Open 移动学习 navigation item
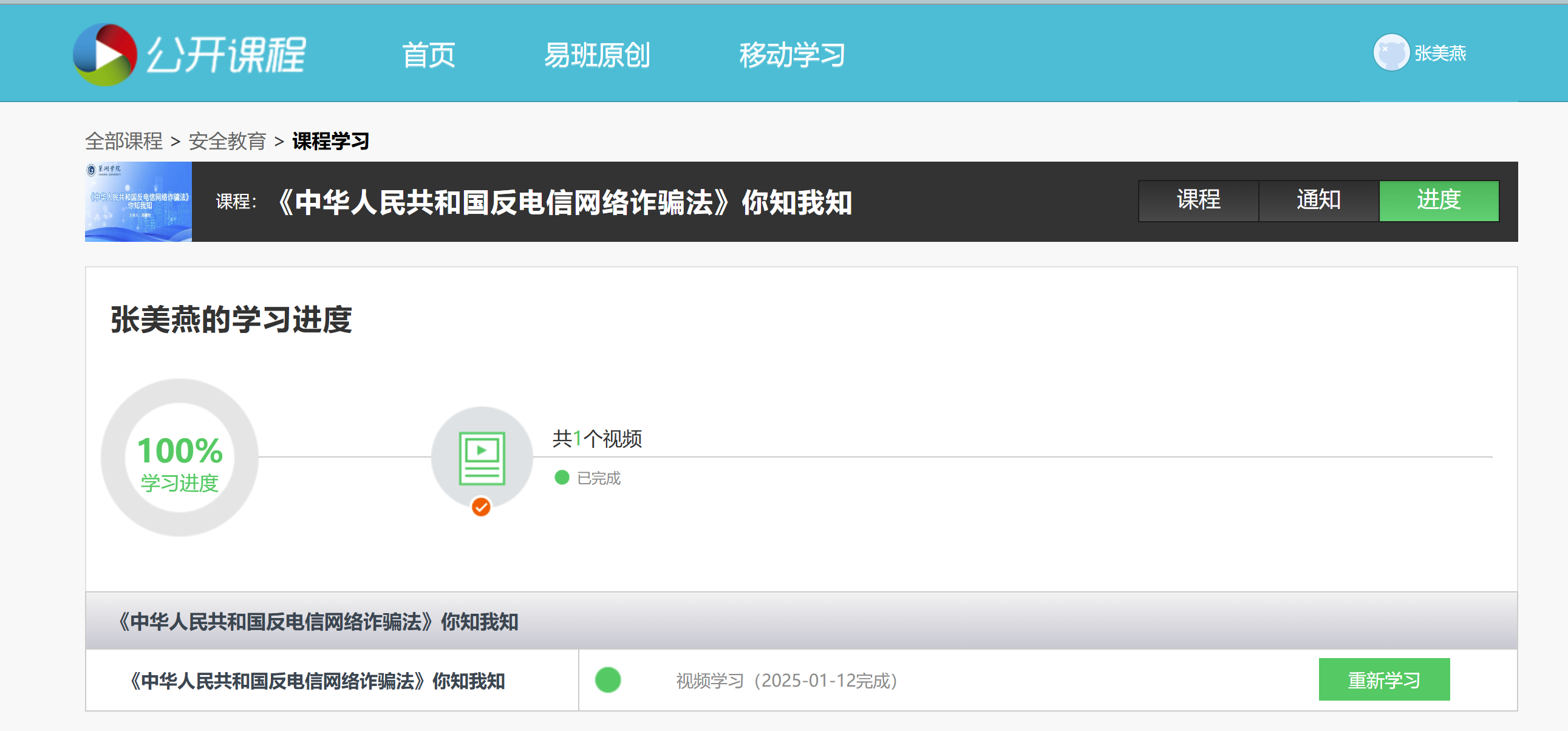The height and width of the screenshot is (731, 1568). click(x=792, y=55)
